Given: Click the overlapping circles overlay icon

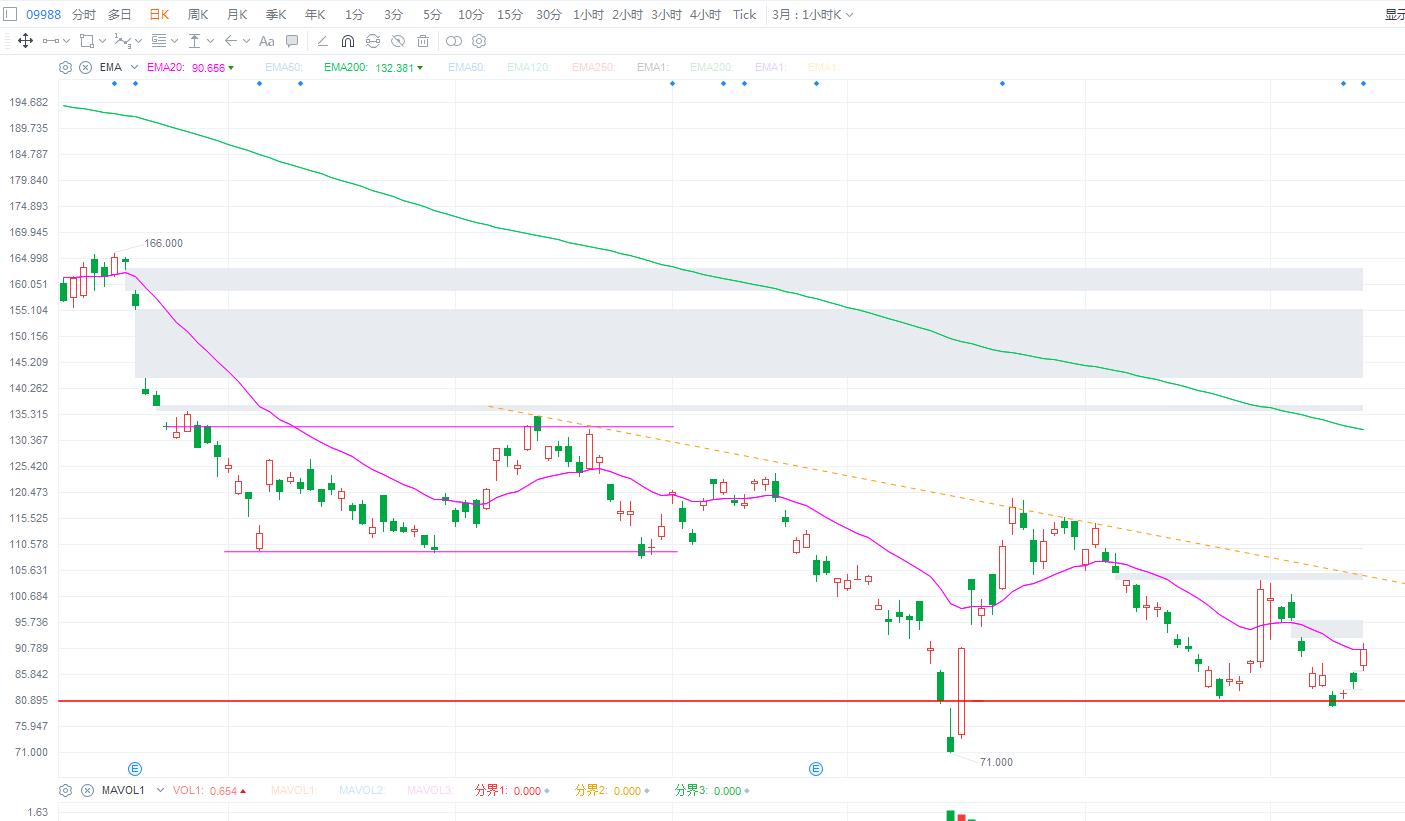Looking at the screenshot, I should [x=454, y=41].
